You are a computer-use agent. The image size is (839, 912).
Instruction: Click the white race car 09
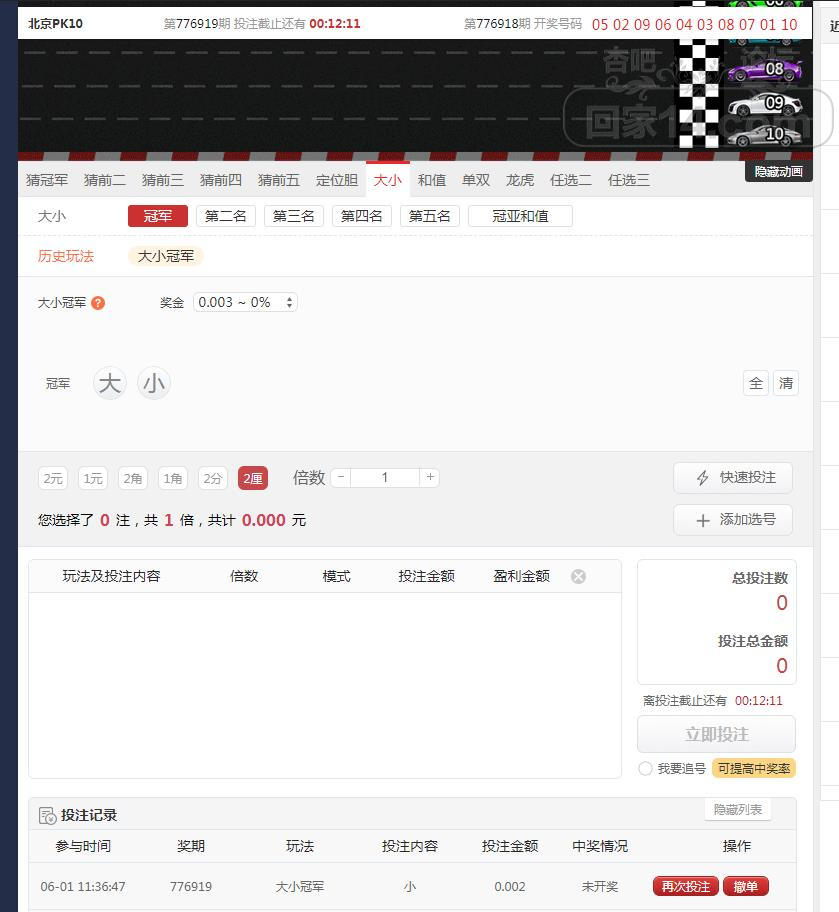(x=765, y=104)
